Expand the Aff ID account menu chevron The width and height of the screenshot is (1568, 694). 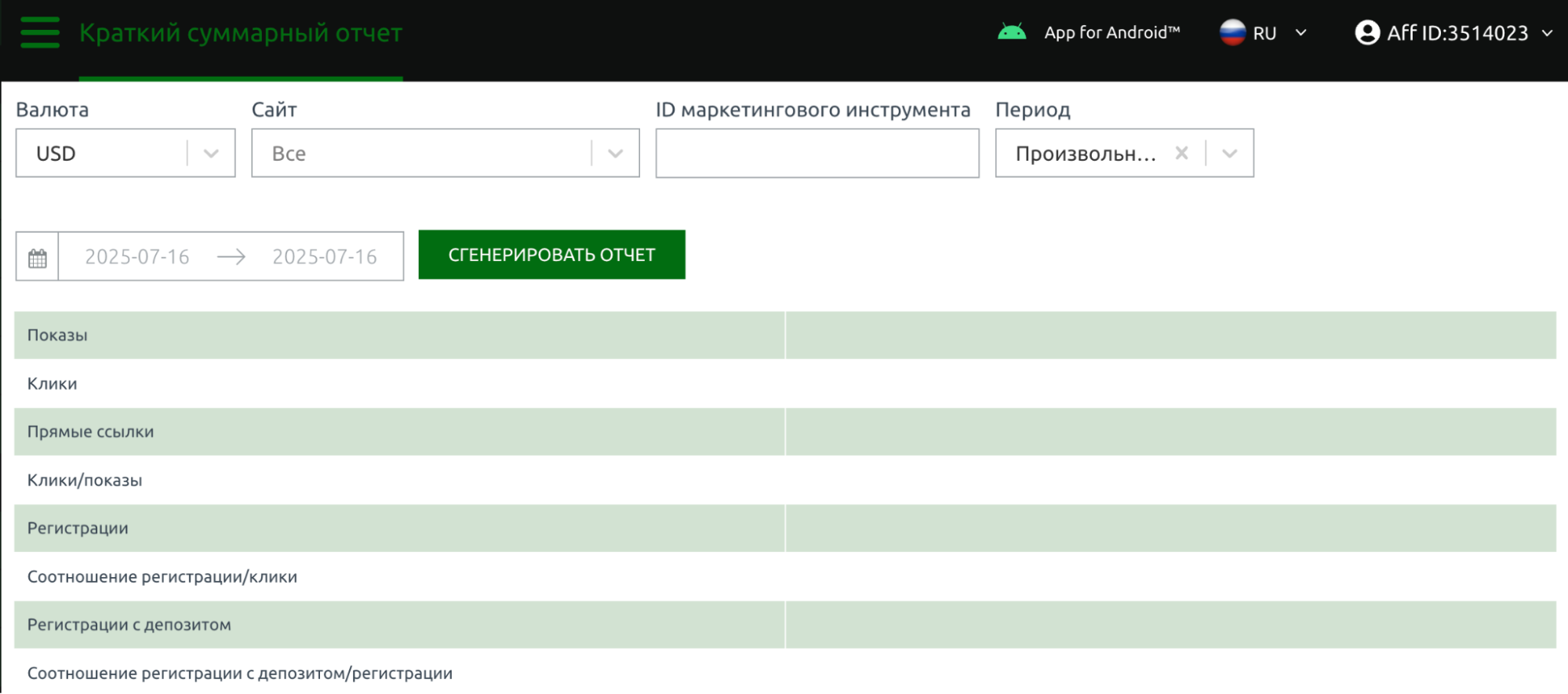[x=1547, y=33]
